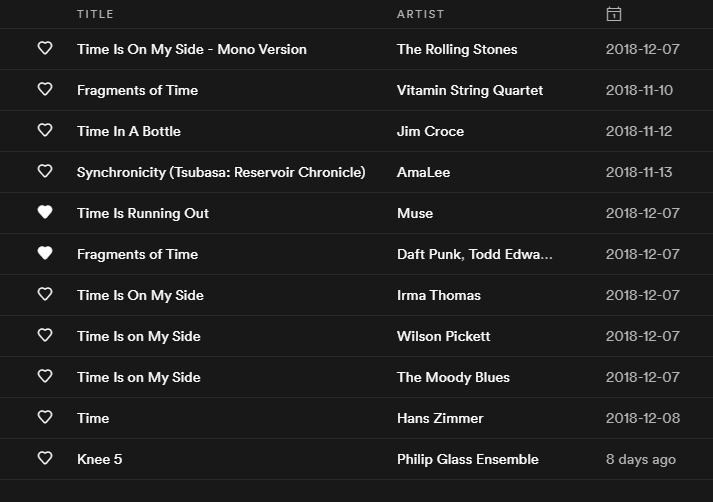Viewport: 713px width, 502px height.
Task: Like the Irma Thomas track
Action: coord(45,295)
